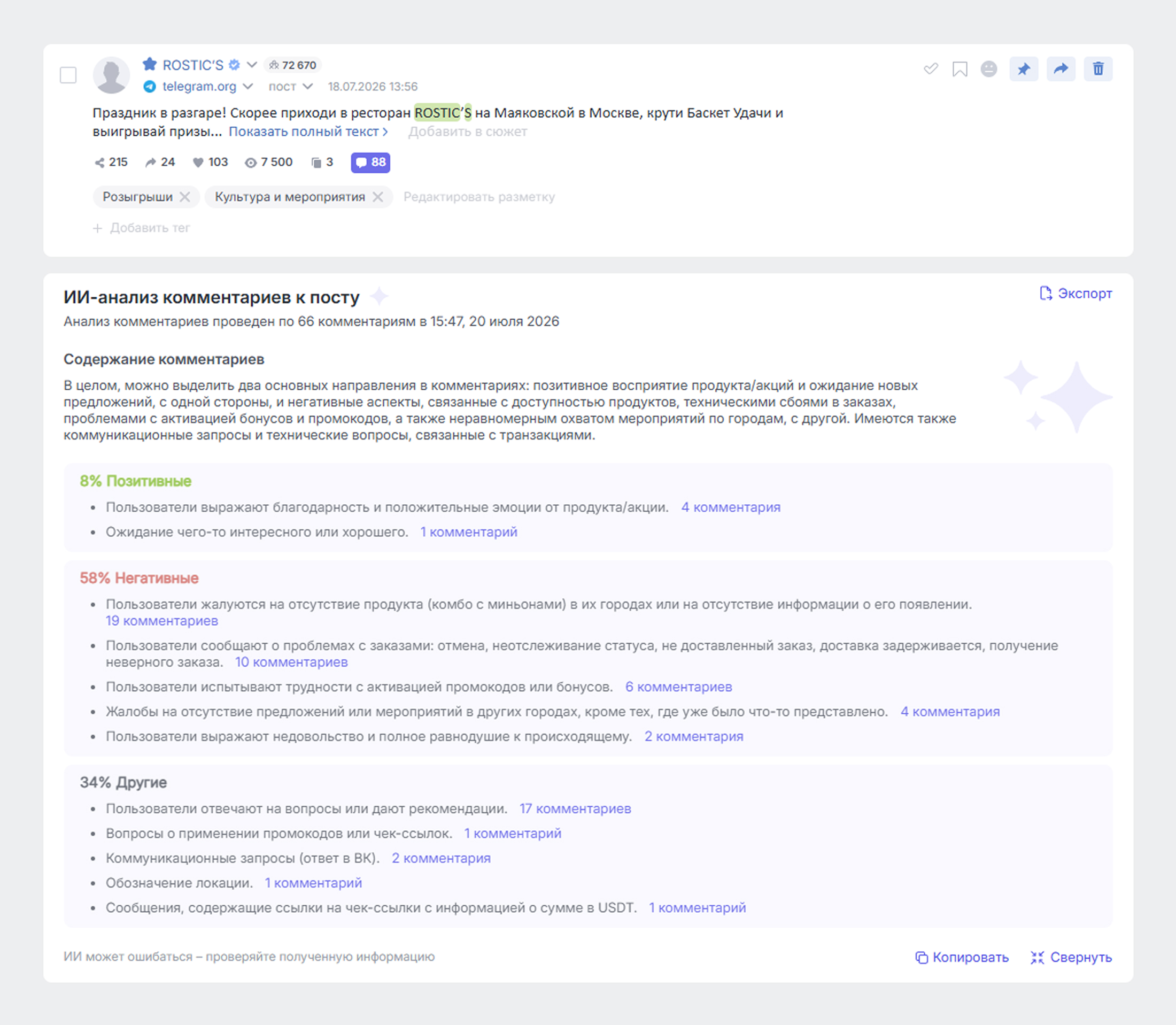Open the ROSTIC'S author name link

click(x=193, y=65)
